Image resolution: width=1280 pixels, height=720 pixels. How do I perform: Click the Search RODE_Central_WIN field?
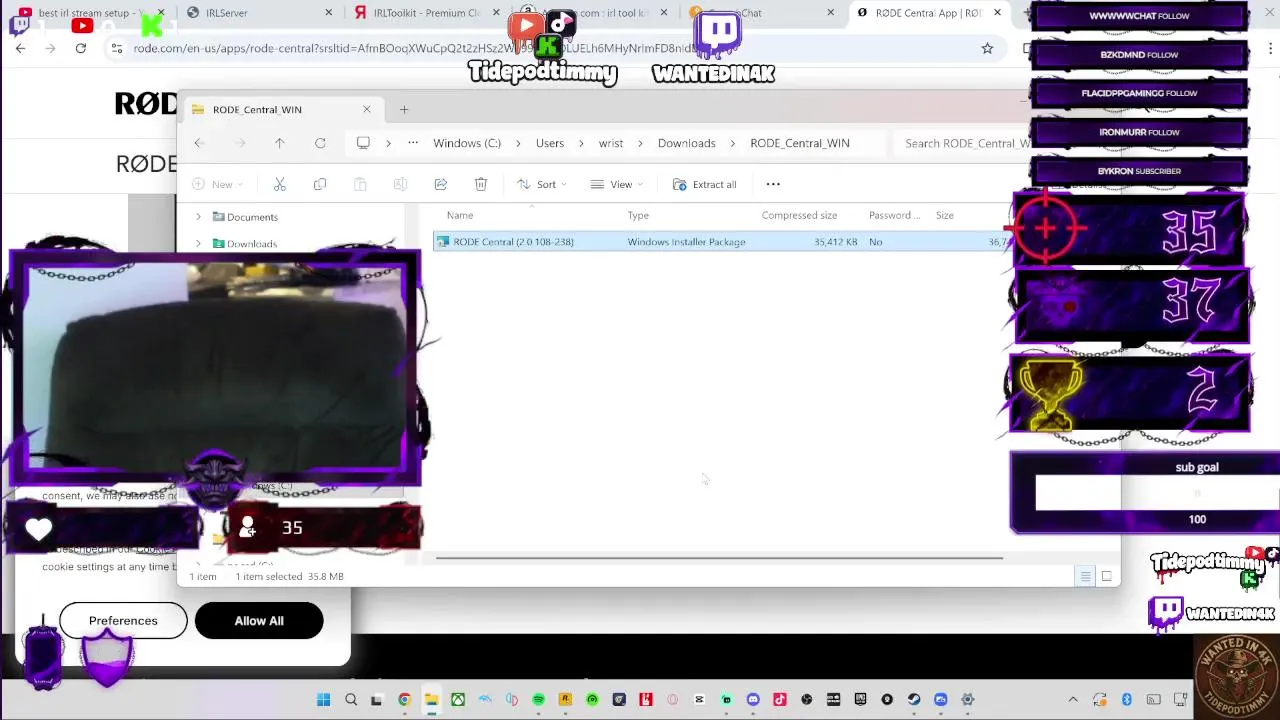point(963,143)
